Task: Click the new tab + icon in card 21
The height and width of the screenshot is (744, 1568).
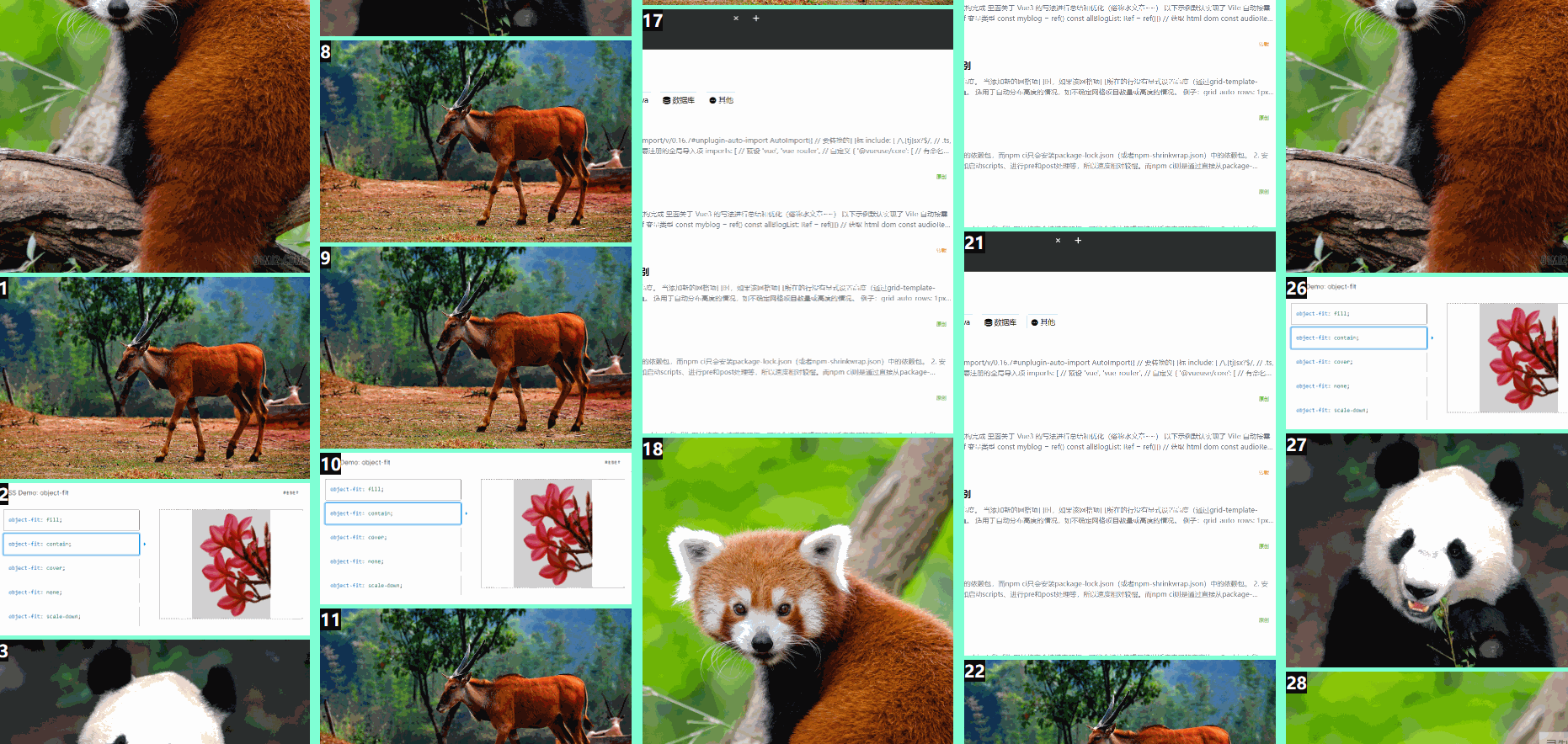Action: (1078, 241)
